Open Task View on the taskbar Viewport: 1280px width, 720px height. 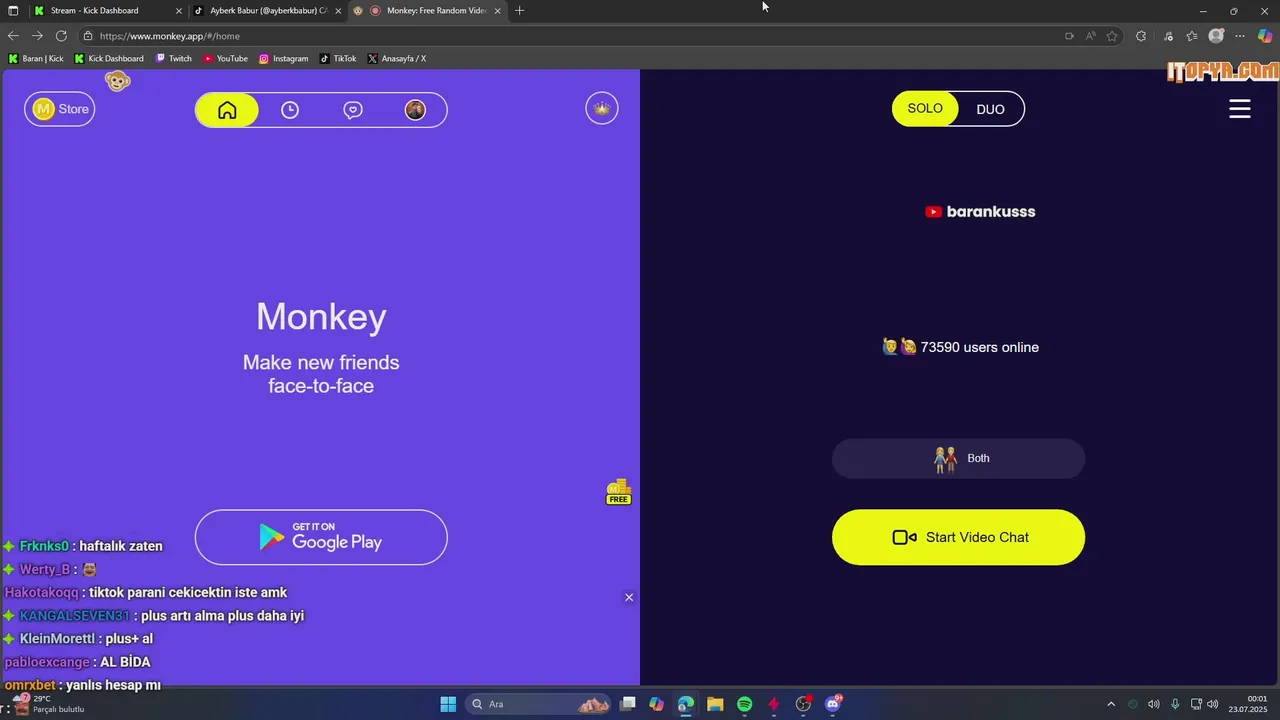(627, 704)
